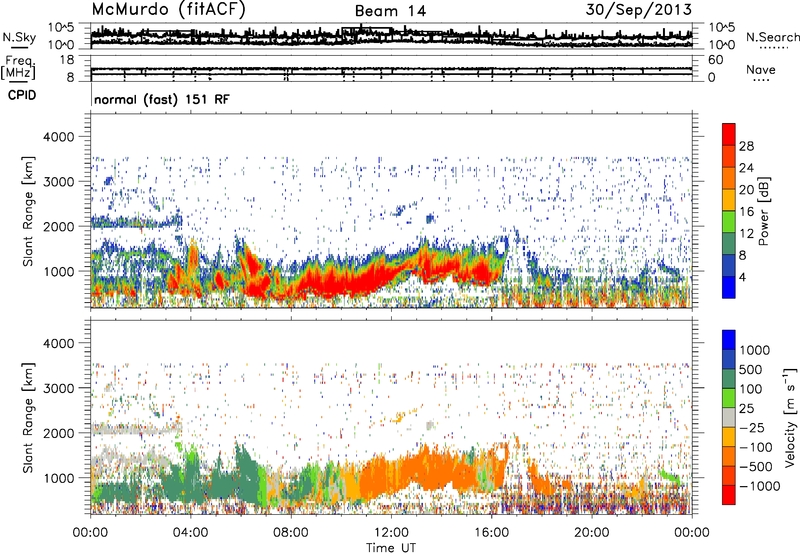Click the Power [dB] colorbar title
The height and width of the screenshot is (554, 800).
[x=764, y=211]
